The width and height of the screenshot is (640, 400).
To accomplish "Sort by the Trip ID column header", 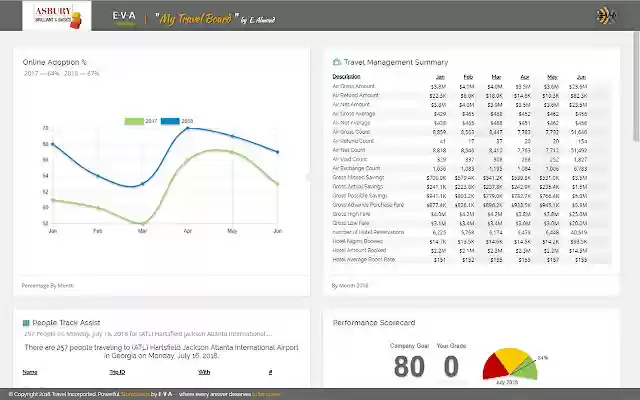I will [117, 372].
